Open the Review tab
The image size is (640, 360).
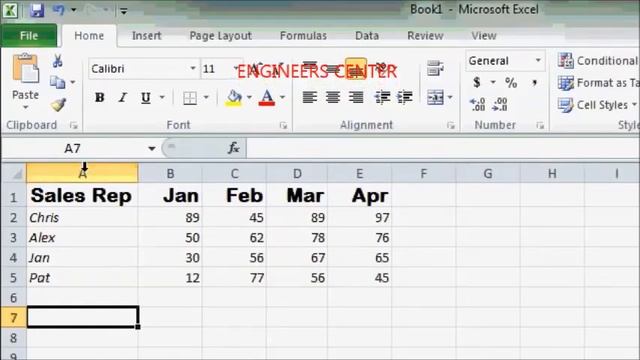tap(425, 36)
